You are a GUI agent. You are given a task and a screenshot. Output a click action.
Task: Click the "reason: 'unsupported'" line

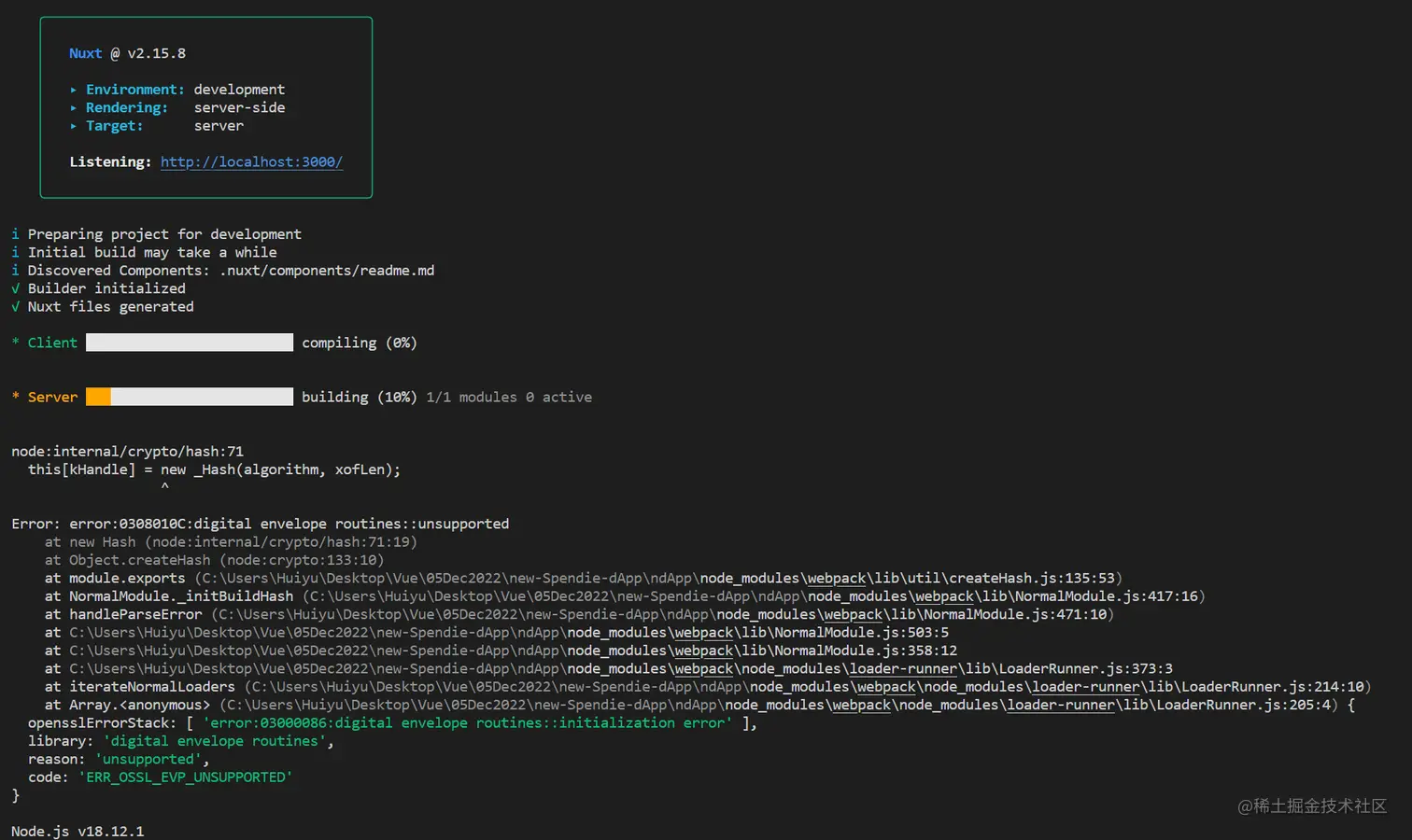pos(119,760)
